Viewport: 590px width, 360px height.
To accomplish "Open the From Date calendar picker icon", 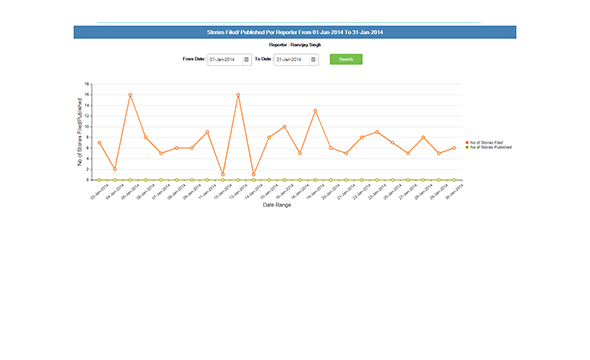I will (x=246, y=59).
